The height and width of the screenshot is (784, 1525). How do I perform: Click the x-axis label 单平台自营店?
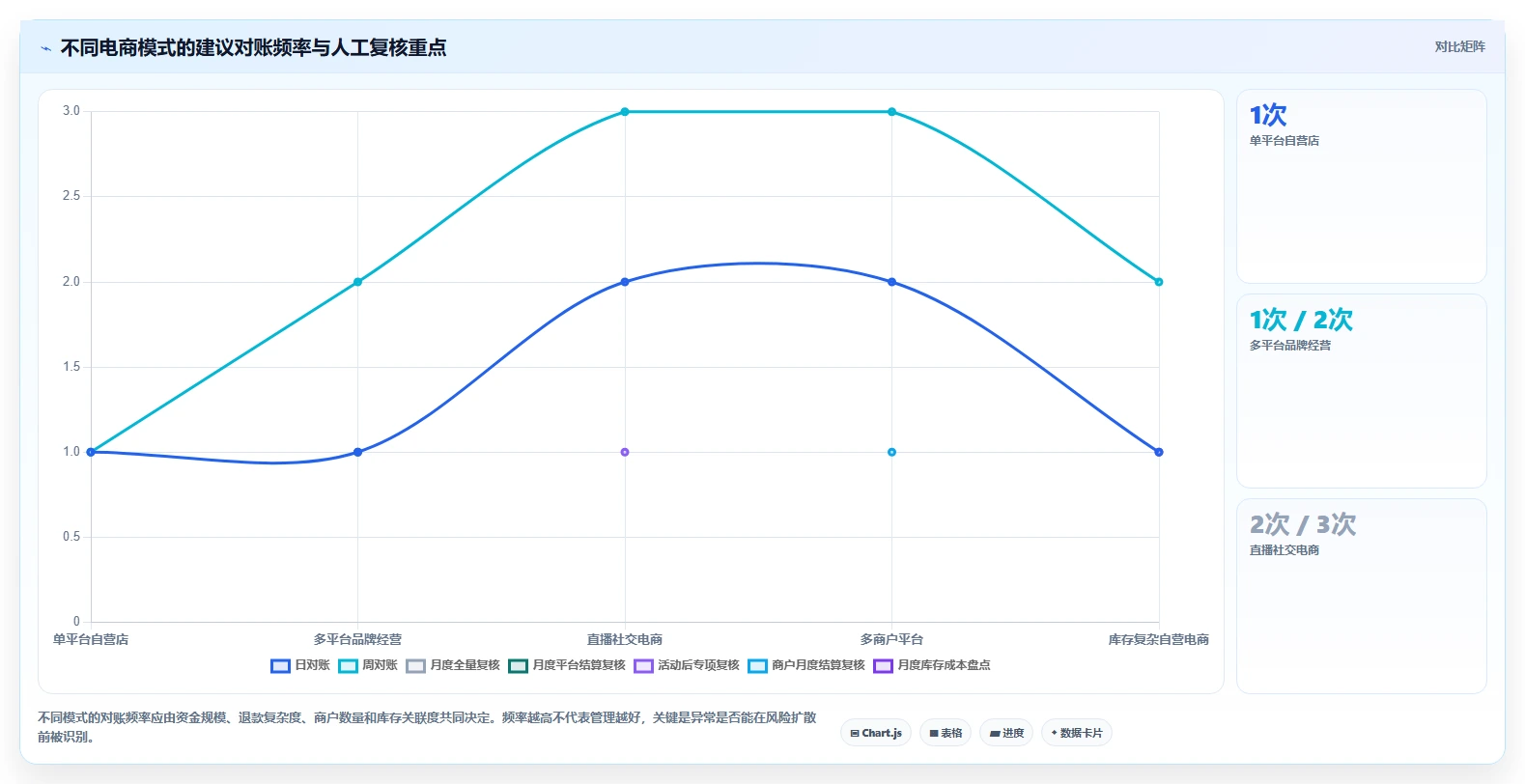[x=91, y=639]
